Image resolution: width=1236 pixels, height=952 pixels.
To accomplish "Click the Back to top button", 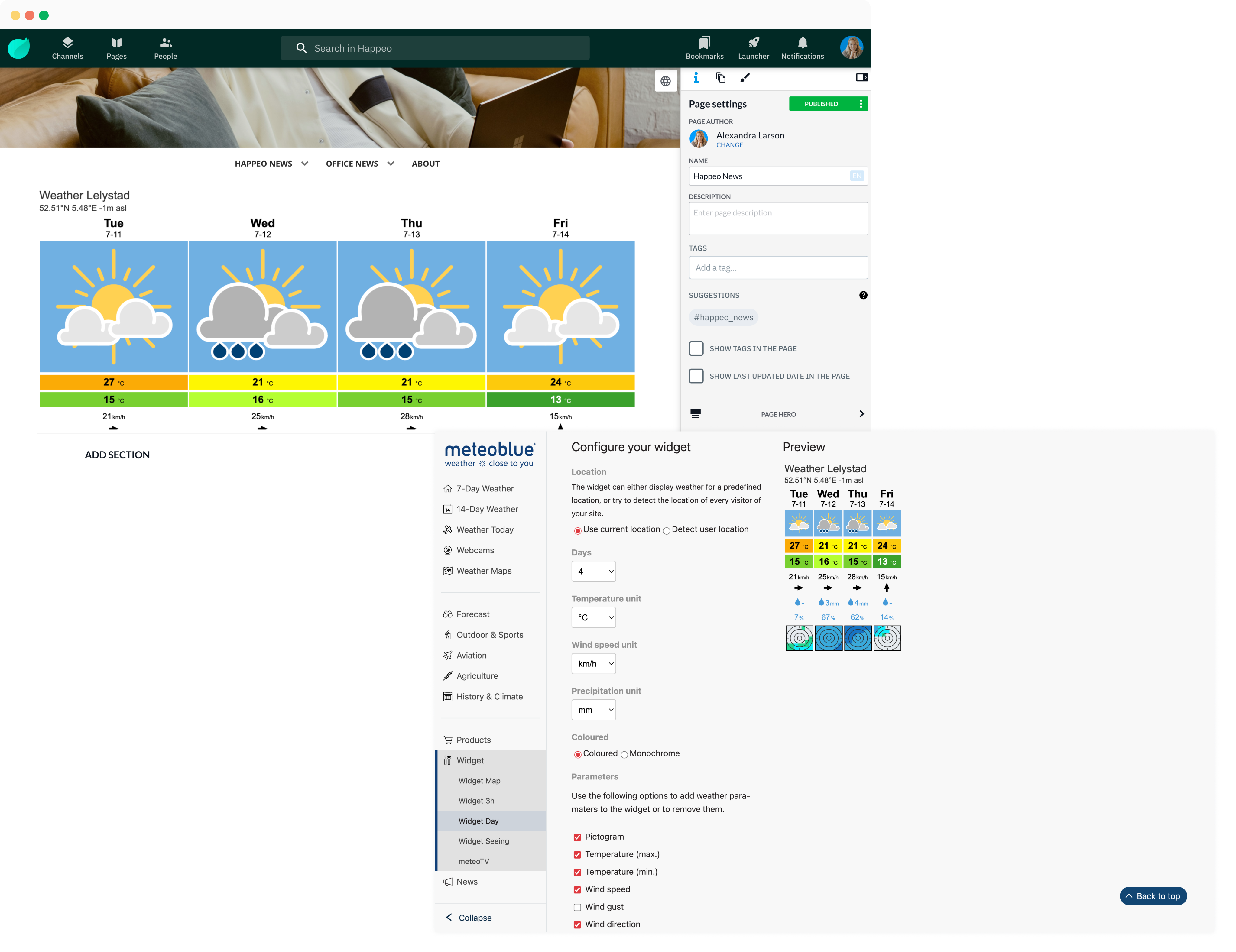I will pyautogui.click(x=1153, y=896).
